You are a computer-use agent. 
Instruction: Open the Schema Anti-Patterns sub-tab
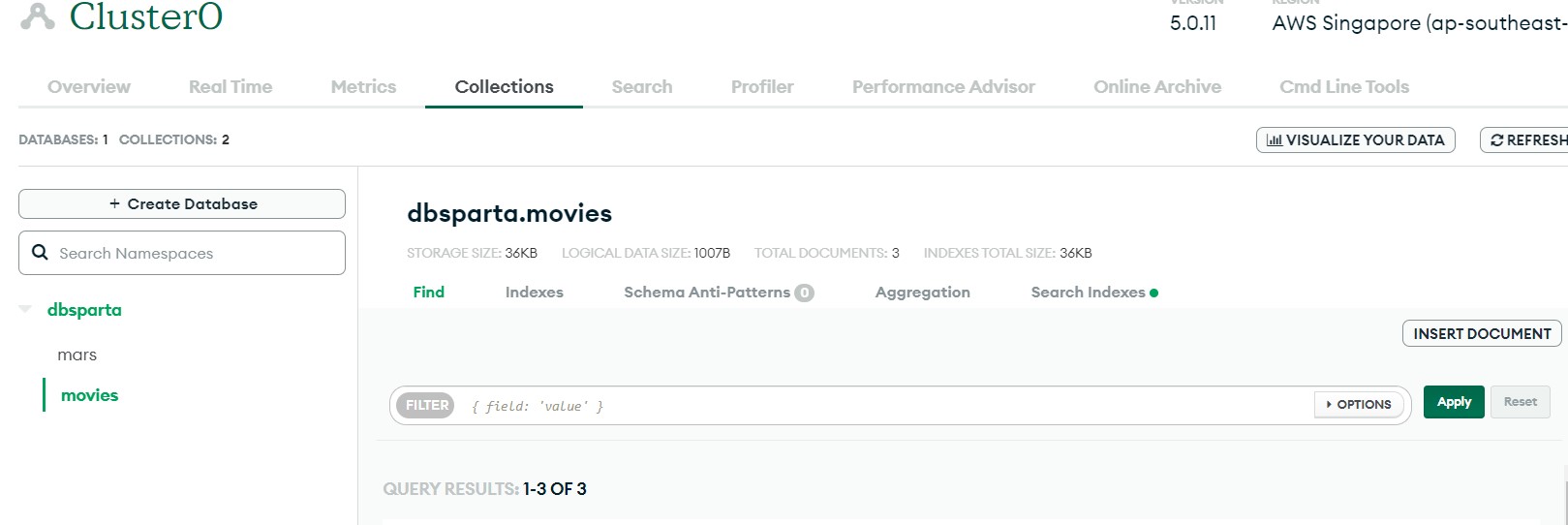(x=718, y=293)
